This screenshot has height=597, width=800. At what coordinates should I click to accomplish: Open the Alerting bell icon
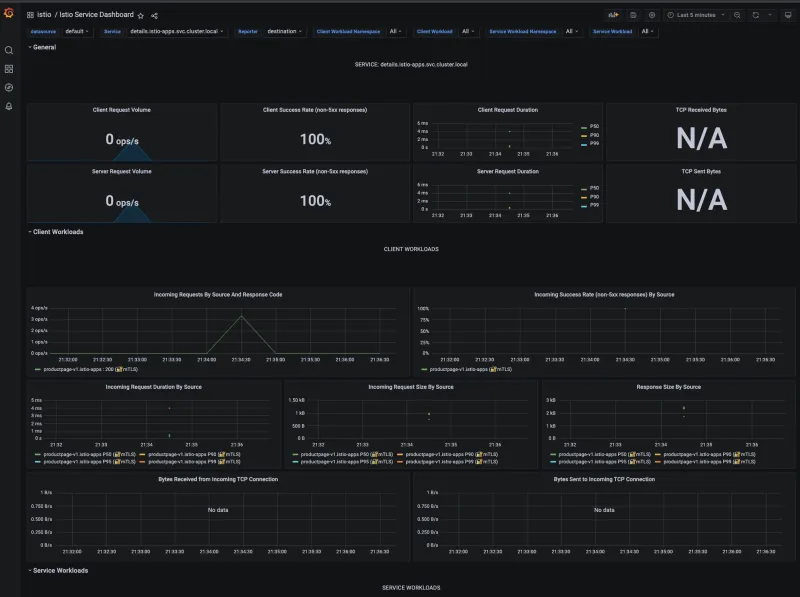pyautogui.click(x=10, y=107)
